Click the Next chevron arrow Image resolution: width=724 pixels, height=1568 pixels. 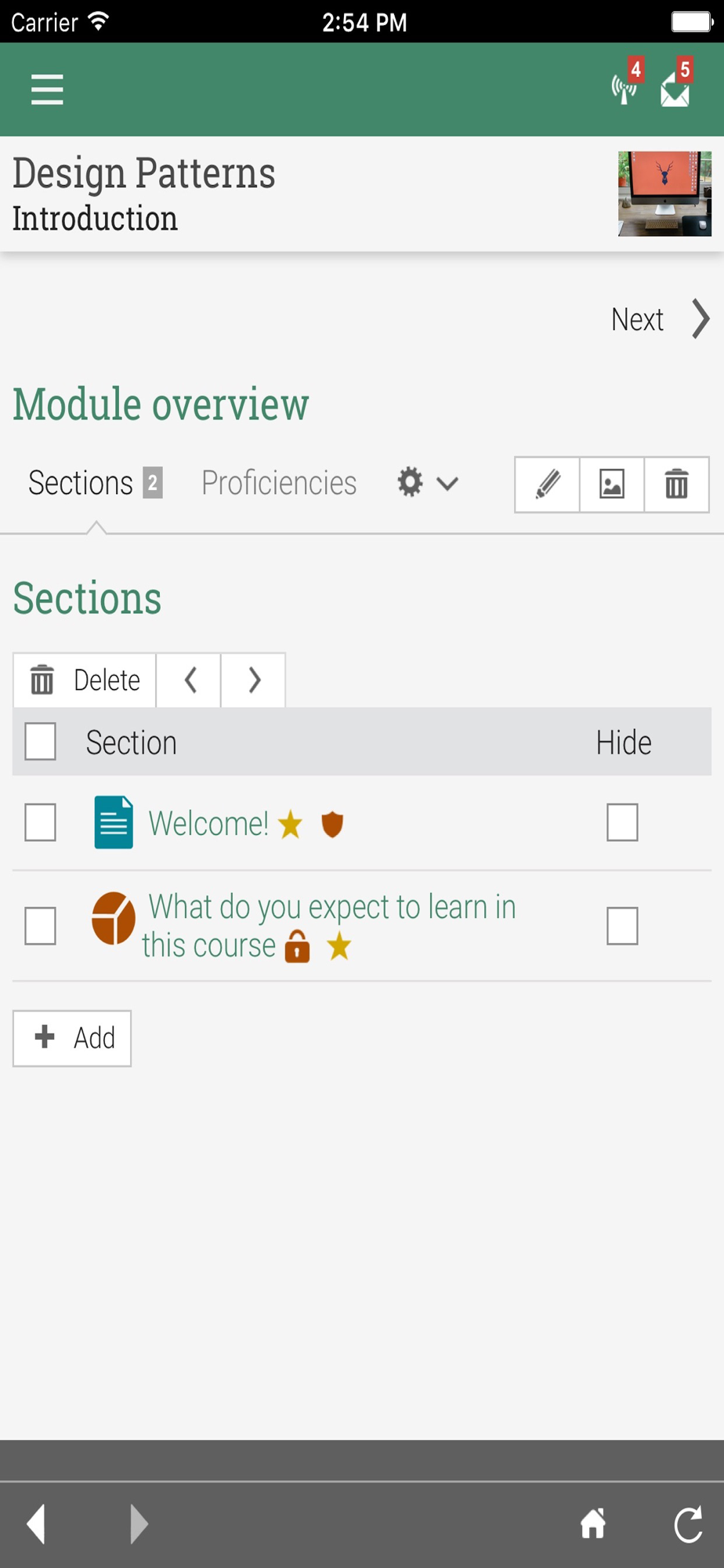point(700,319)
